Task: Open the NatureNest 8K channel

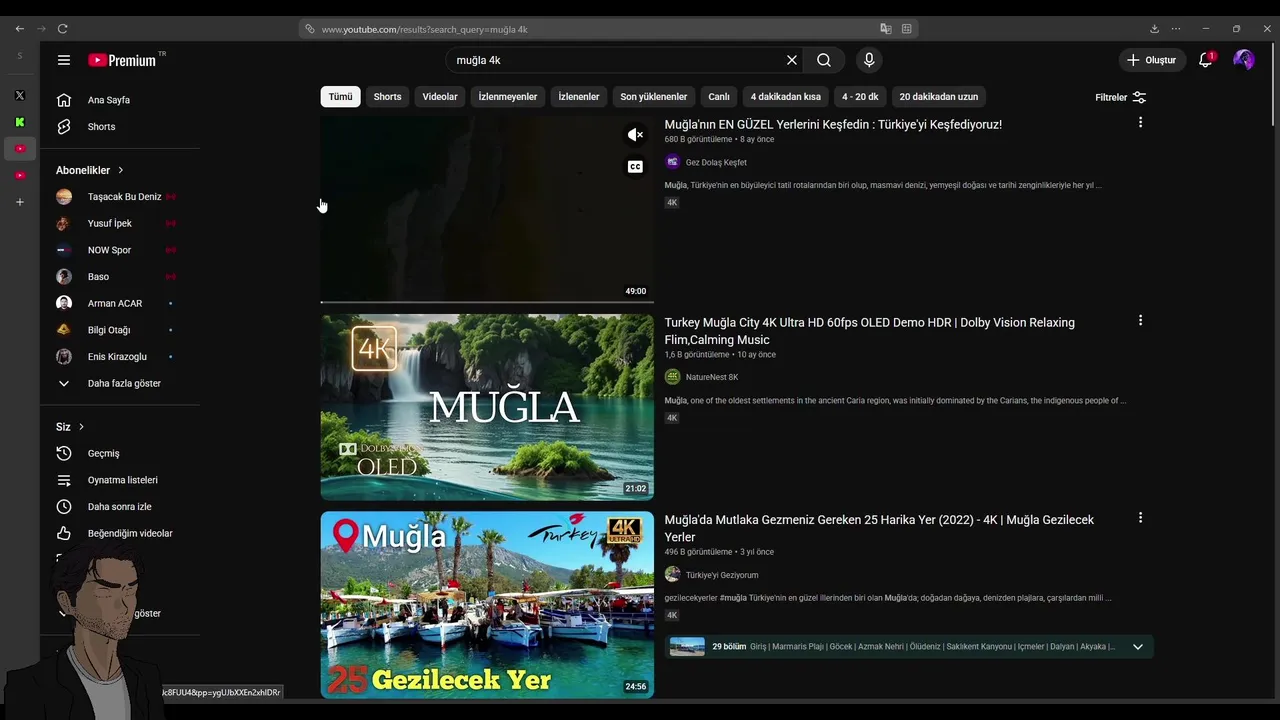Action: click(x=712, y=377)
